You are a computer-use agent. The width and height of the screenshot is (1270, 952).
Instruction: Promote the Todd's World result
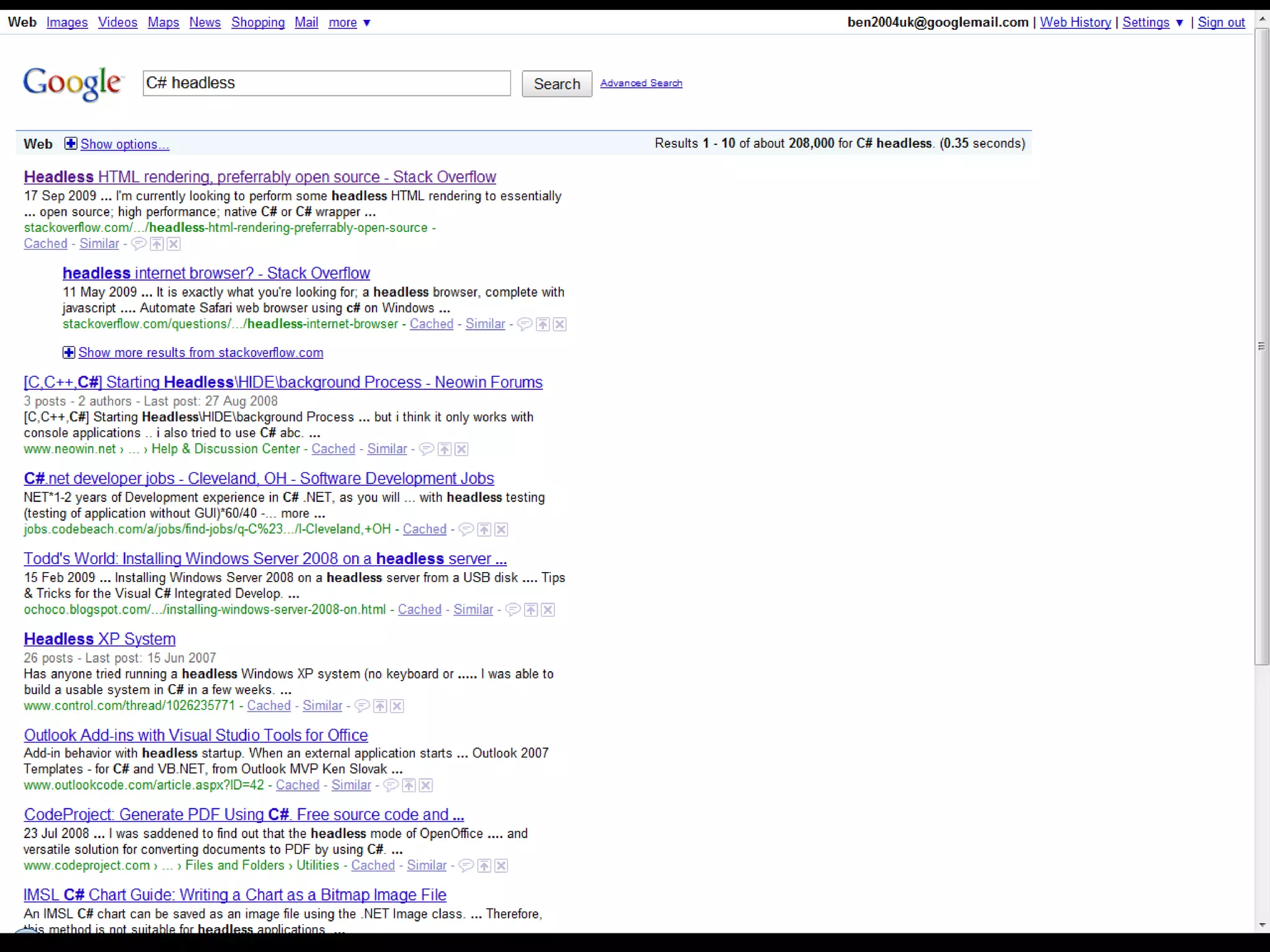click(531, 610)
